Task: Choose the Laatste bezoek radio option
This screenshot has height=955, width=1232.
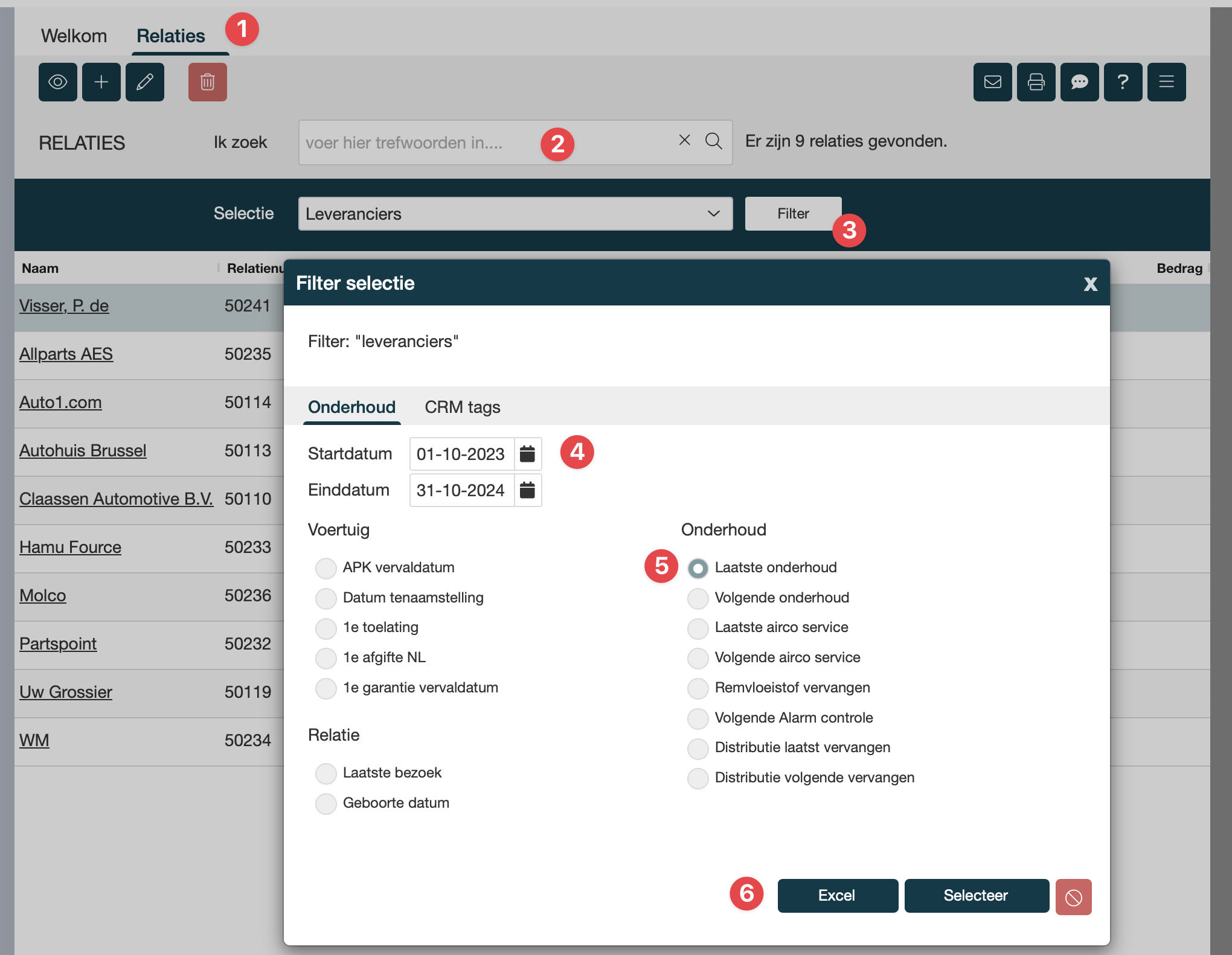Action: click(x=326, y=773)
